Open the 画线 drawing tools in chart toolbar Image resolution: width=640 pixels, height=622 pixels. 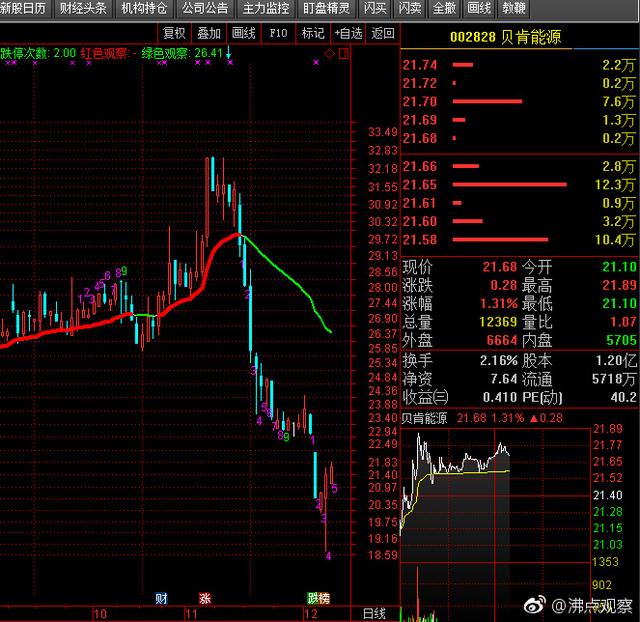[243, 33]
